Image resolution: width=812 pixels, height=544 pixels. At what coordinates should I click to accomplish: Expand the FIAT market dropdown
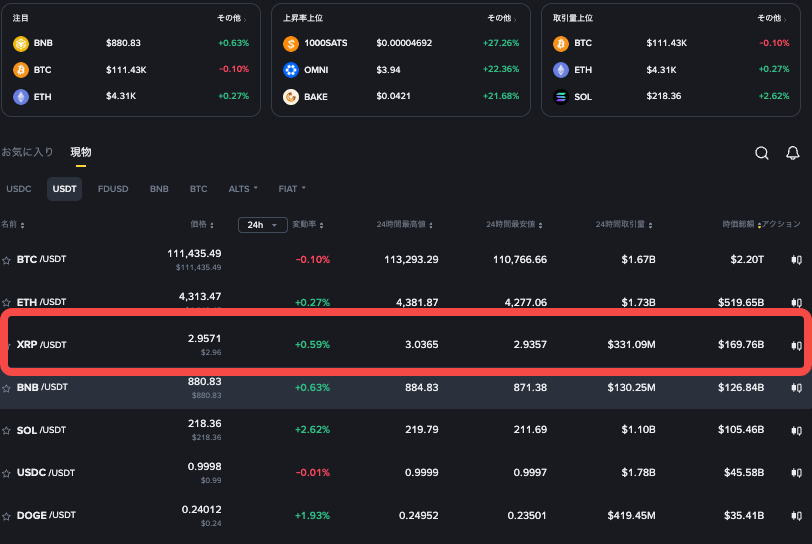pyautogui.click(x=292, y=188)
